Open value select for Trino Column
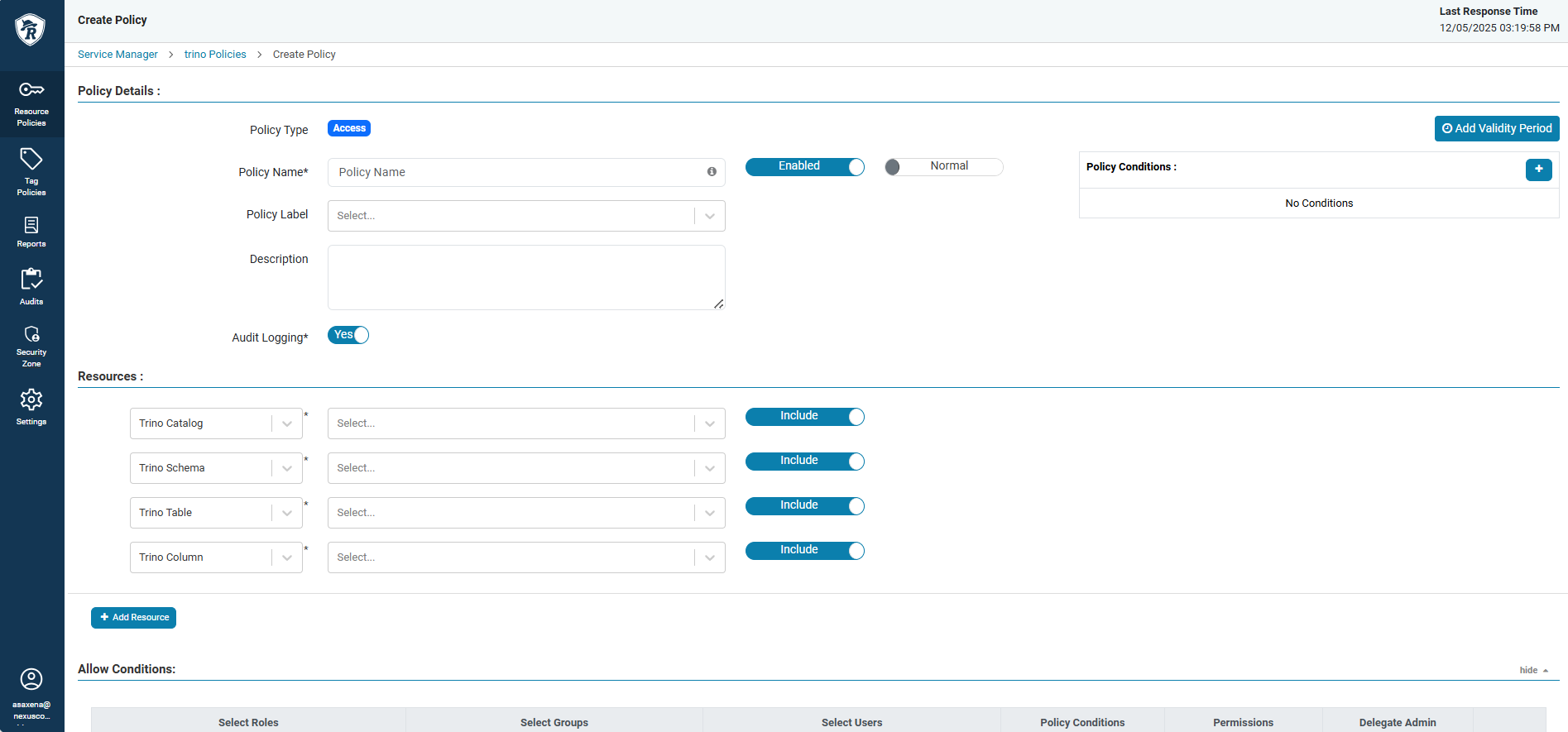Screen dimensions: 1568x732 (526, 557)
